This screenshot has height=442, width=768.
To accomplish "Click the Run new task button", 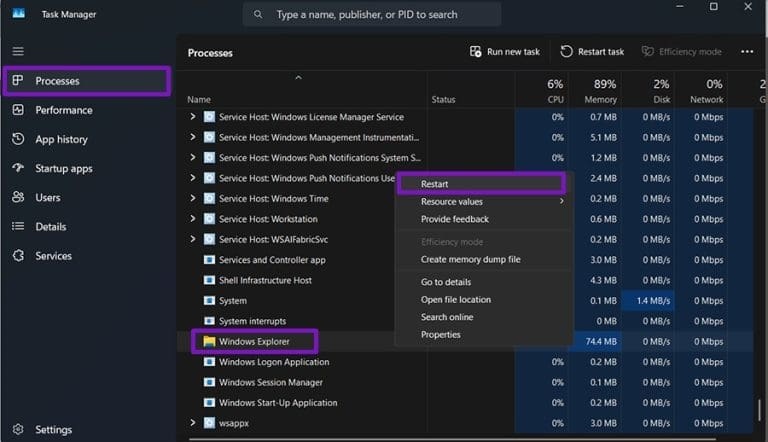I will coord(504,51).
